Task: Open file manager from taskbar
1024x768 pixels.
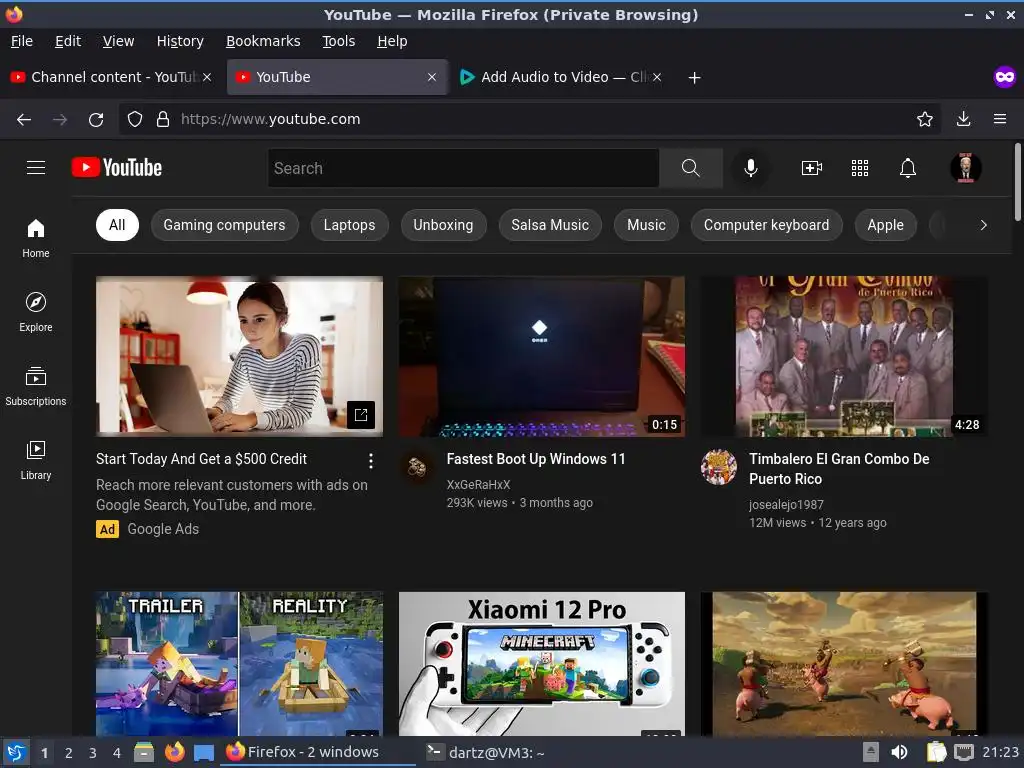Action: (x=144, y=752)
